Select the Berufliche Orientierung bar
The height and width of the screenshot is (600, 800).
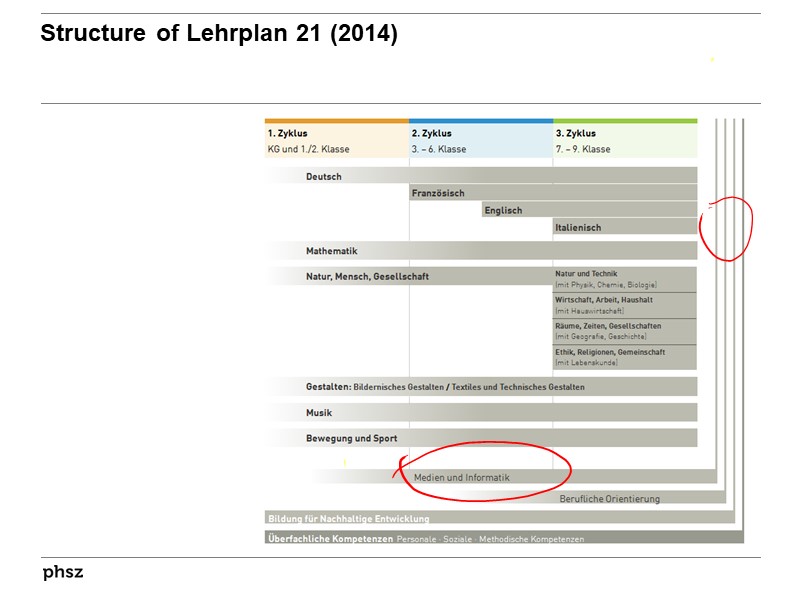(x=610, y=497)
